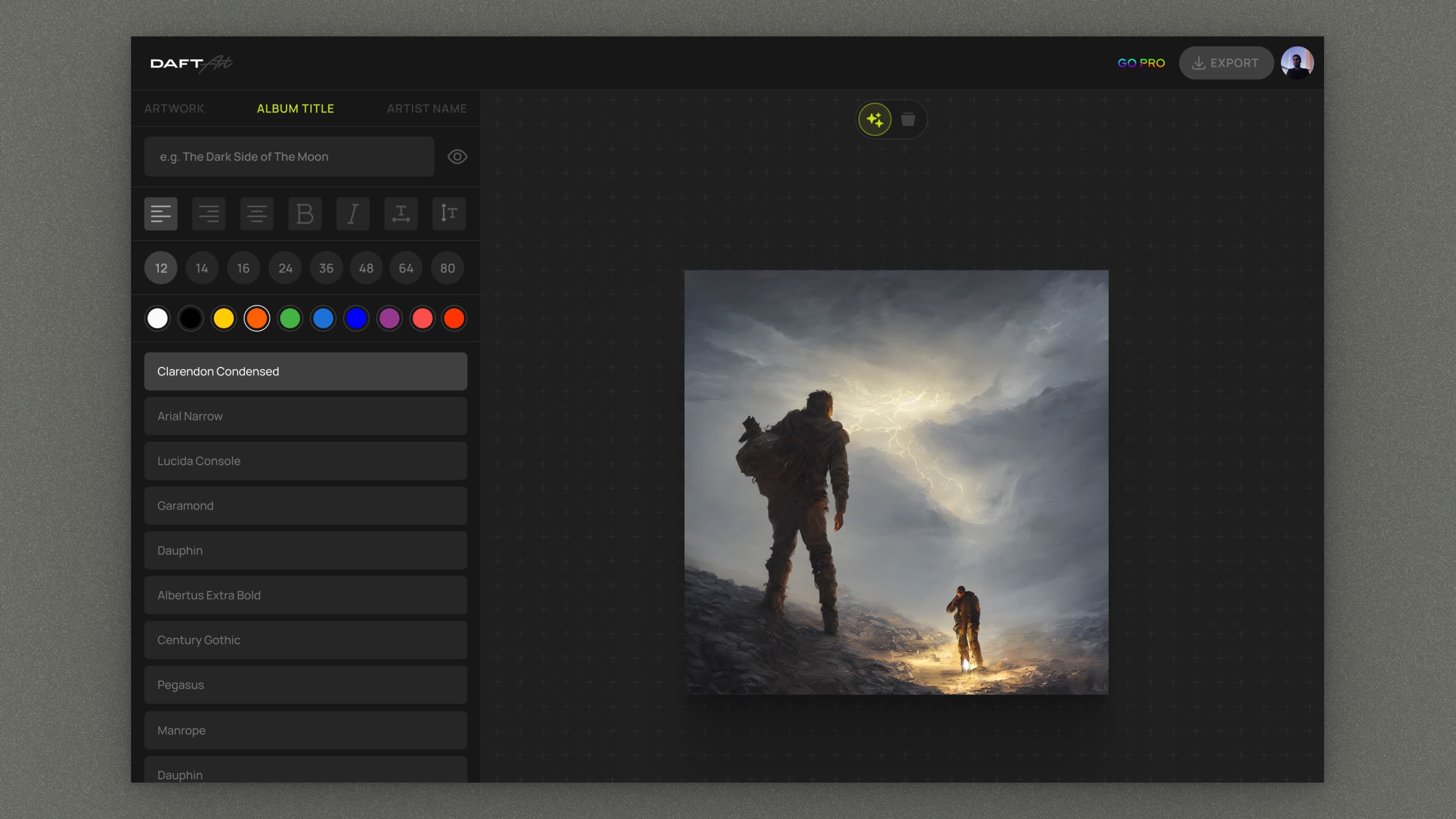1456x819 pixels.
Task: Regenerate artwork with the sparkle button
Action: (x=875, y=119)
